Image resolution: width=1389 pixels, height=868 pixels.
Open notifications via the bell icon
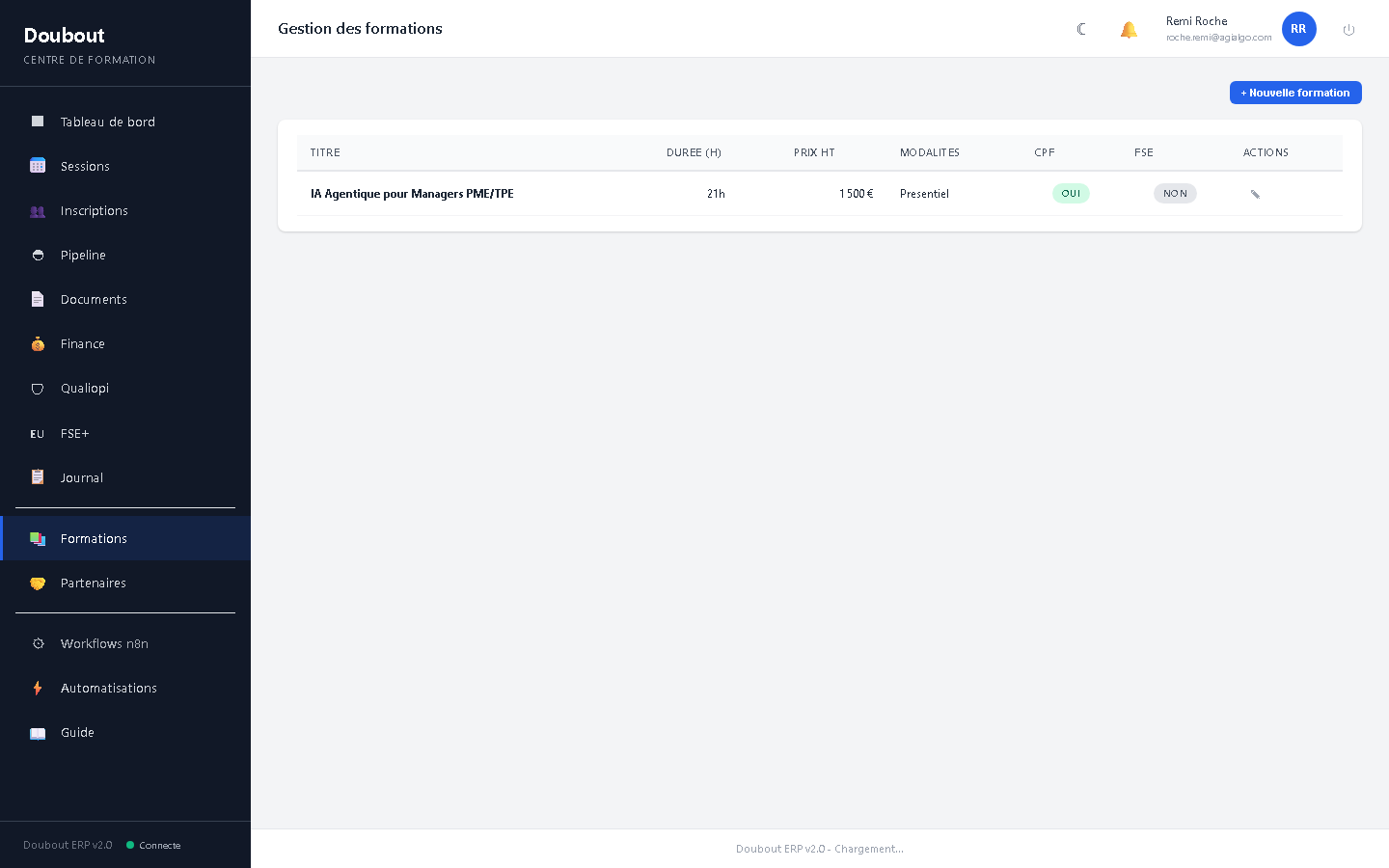[x=1129, y=29]
